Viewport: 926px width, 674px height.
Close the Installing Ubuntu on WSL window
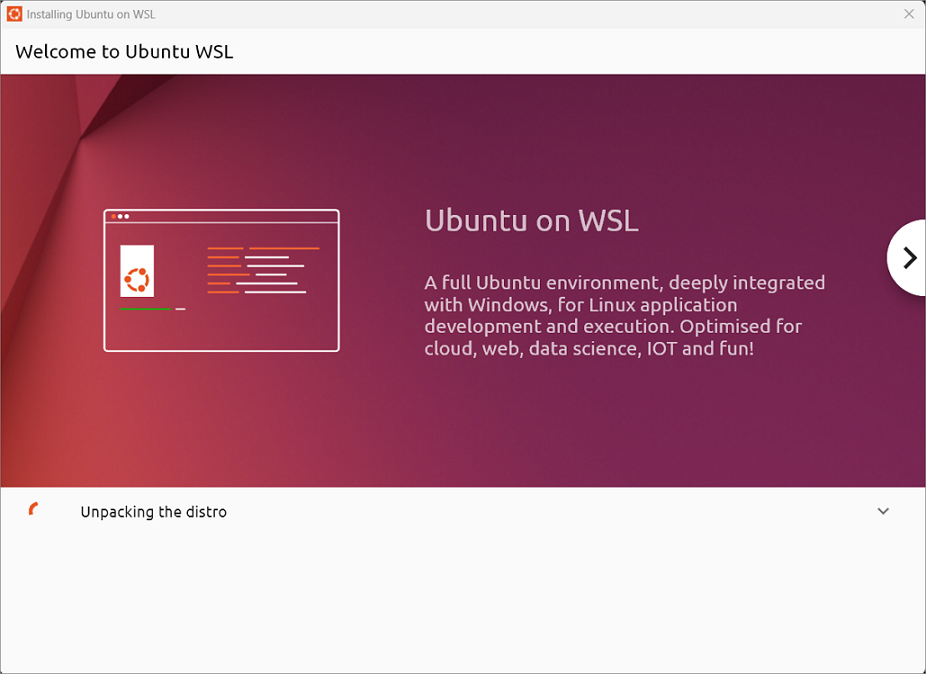tap(909, 14)
